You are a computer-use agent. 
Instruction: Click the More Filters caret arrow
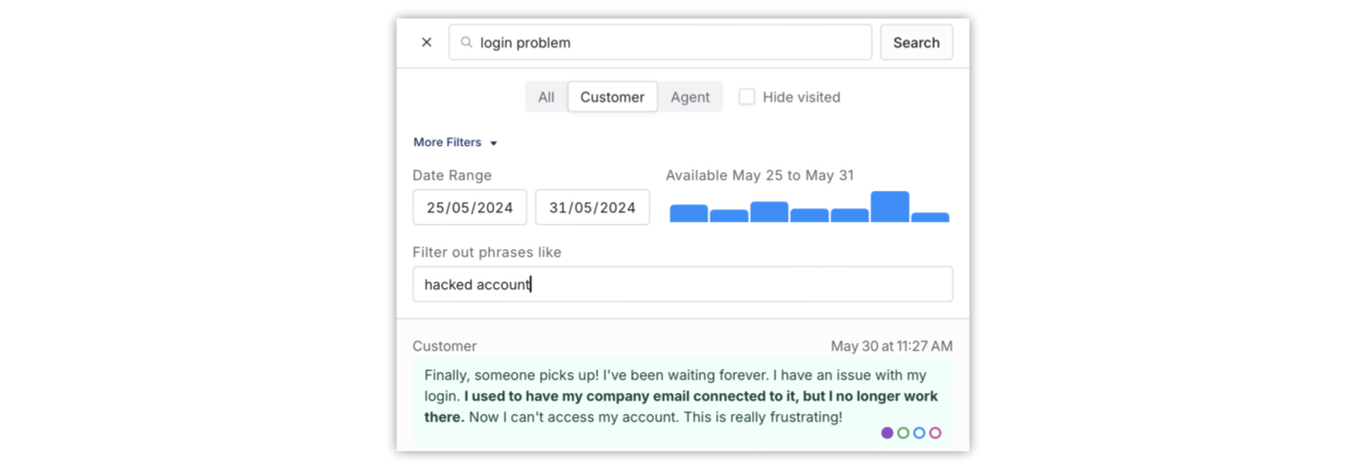(x=494, y=143)
